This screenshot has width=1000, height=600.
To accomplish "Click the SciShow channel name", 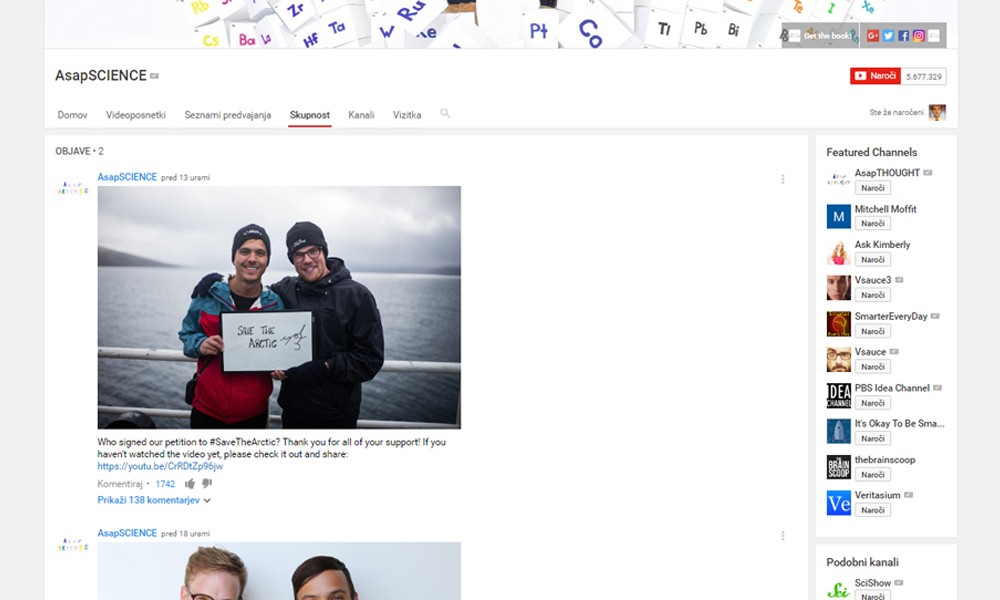I will (872, 583).
